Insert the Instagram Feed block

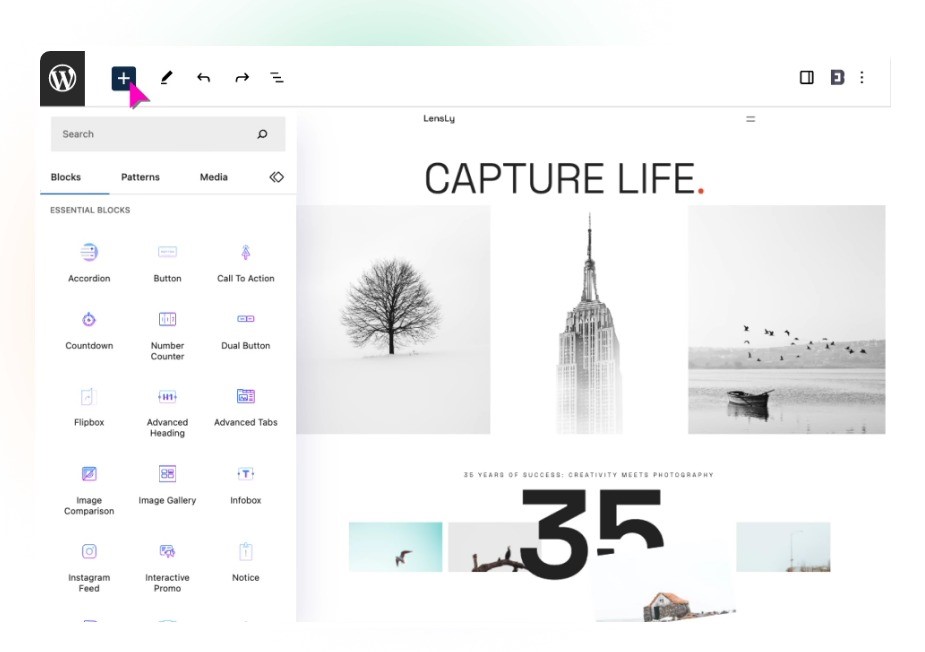[89, 567]
